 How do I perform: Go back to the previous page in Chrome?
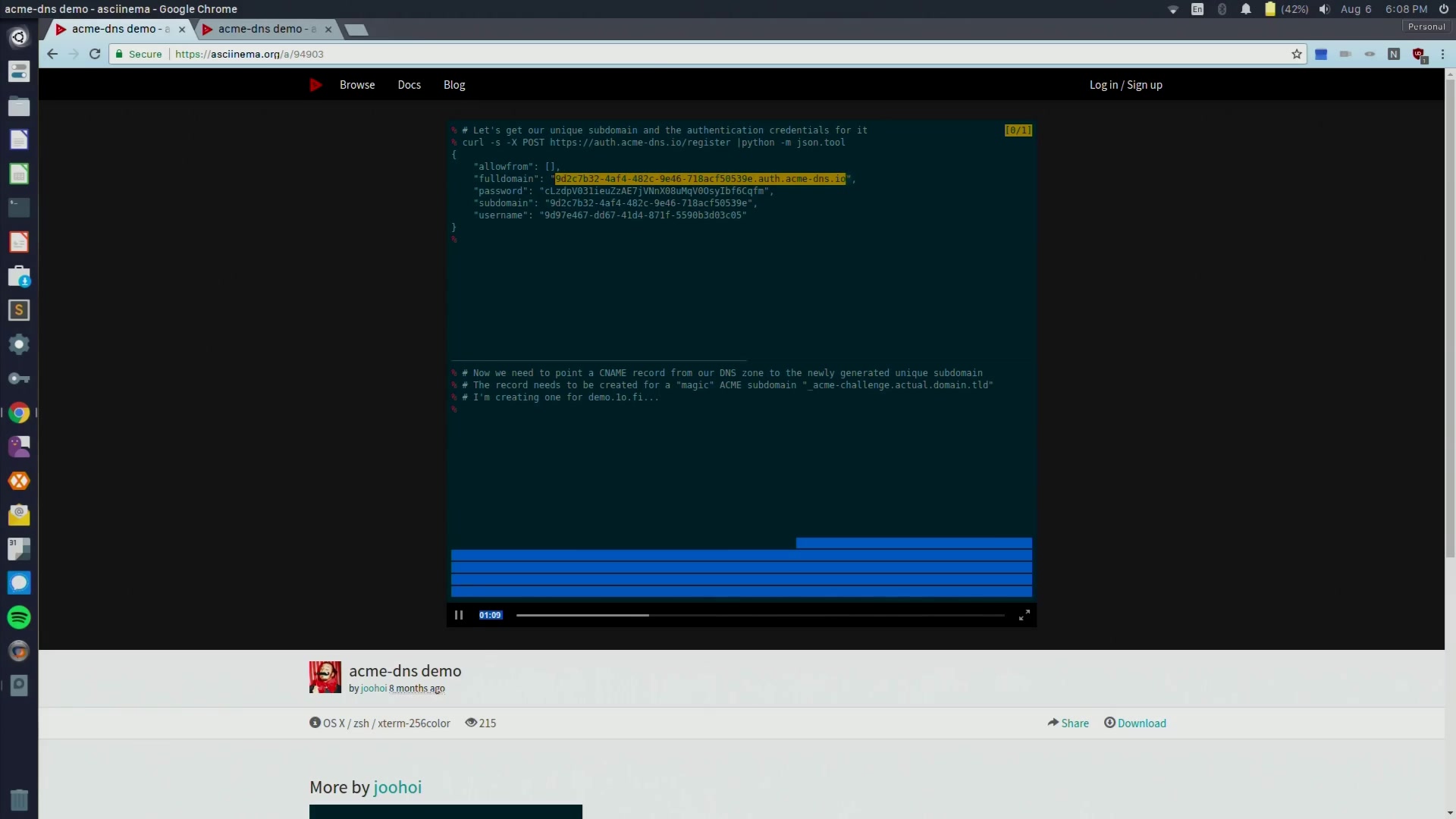coord(52,54)
